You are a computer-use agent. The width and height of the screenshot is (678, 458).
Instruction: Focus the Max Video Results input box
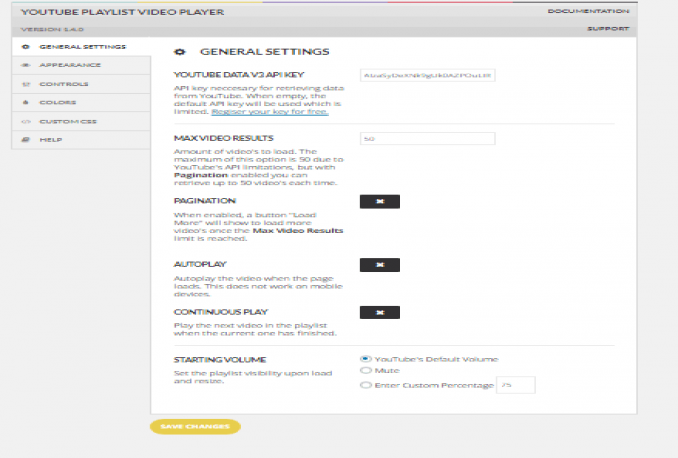pyautogui.click(x=428, y=139)
